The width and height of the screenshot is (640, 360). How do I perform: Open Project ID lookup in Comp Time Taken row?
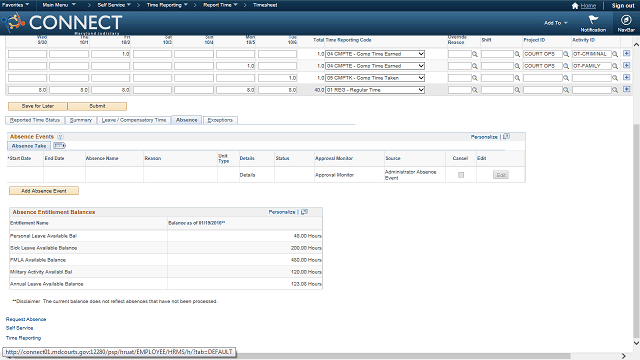pyautogui.click(x=566, y=78)
